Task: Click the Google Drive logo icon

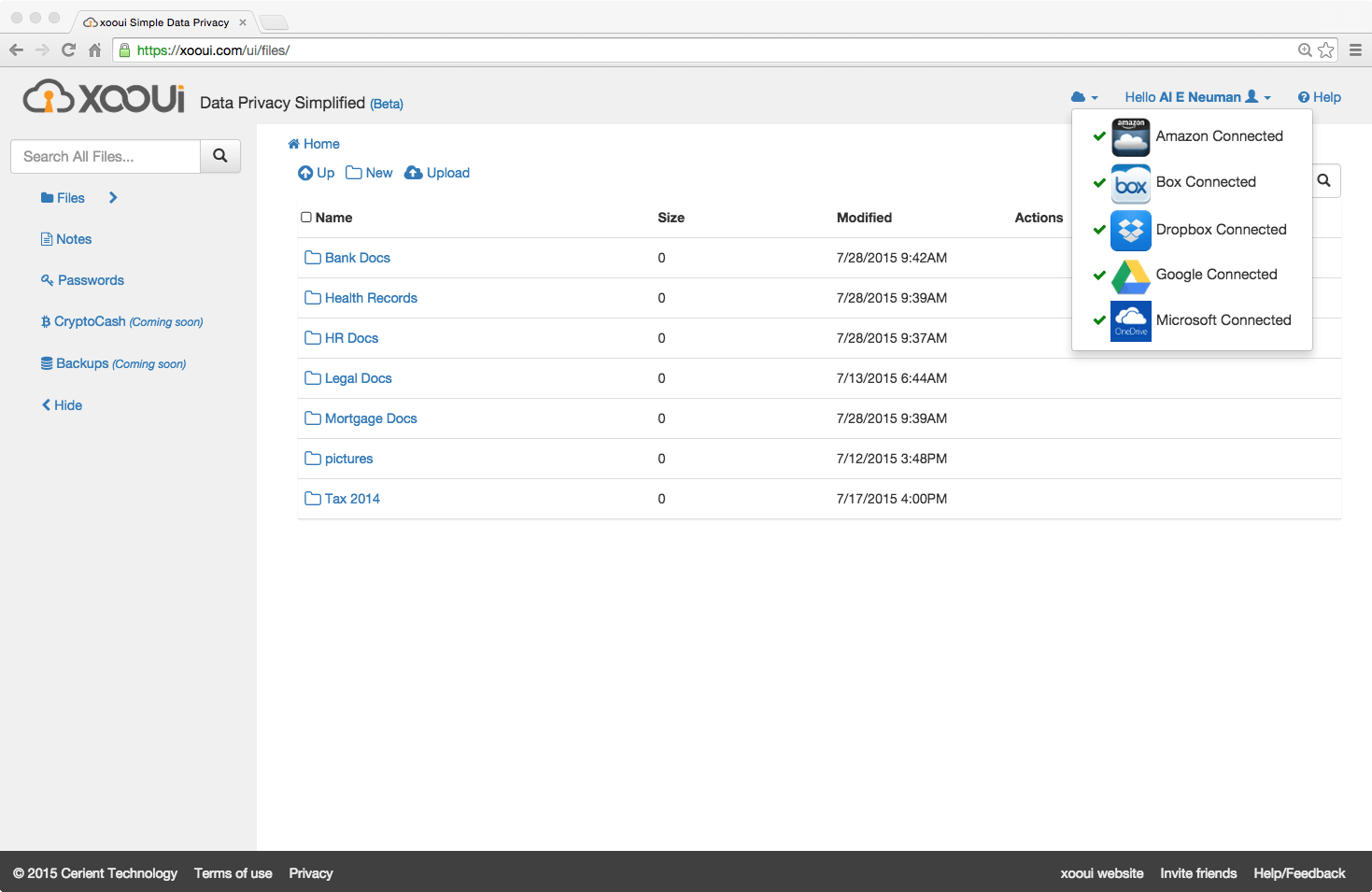Action: tap(1131, 276)
